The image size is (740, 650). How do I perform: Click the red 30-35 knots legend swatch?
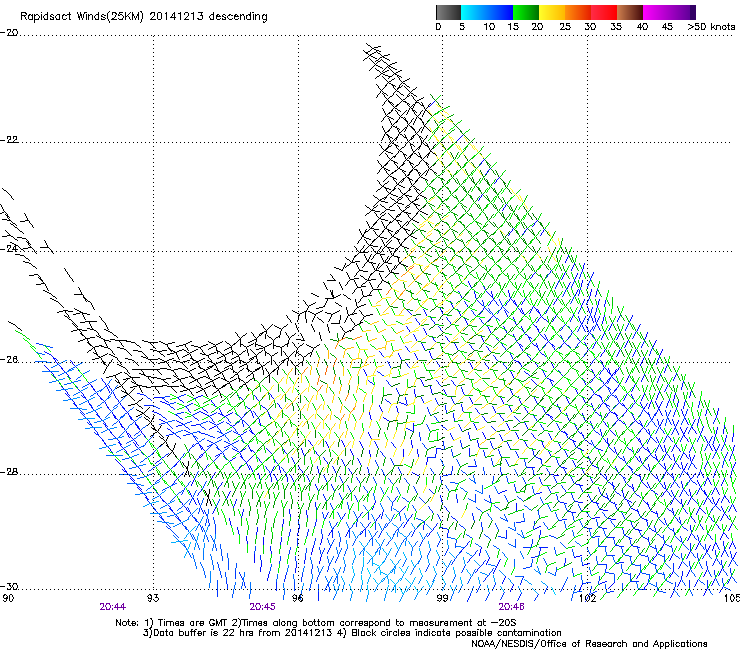604,12
